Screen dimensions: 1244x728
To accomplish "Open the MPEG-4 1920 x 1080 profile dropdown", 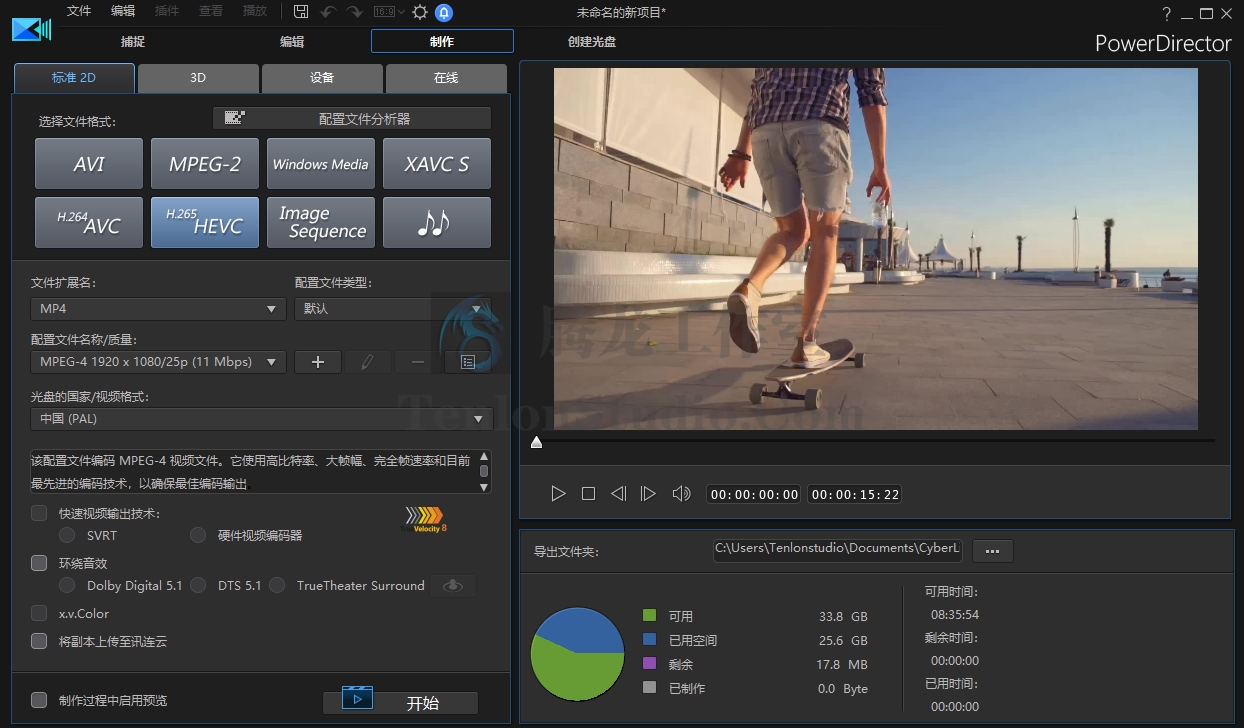I will click(159, 362).
